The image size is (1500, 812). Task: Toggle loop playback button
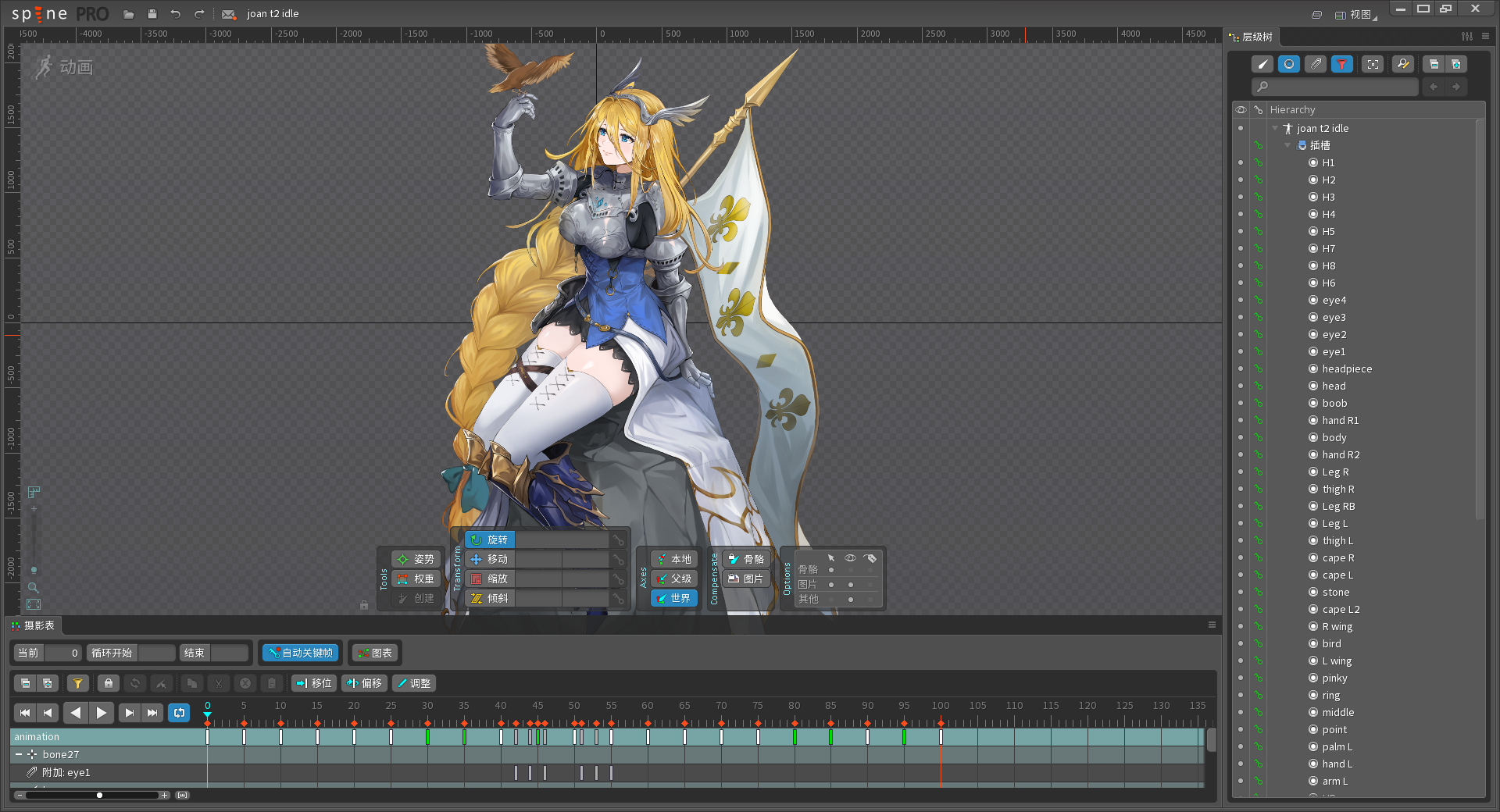coord(179,712)
